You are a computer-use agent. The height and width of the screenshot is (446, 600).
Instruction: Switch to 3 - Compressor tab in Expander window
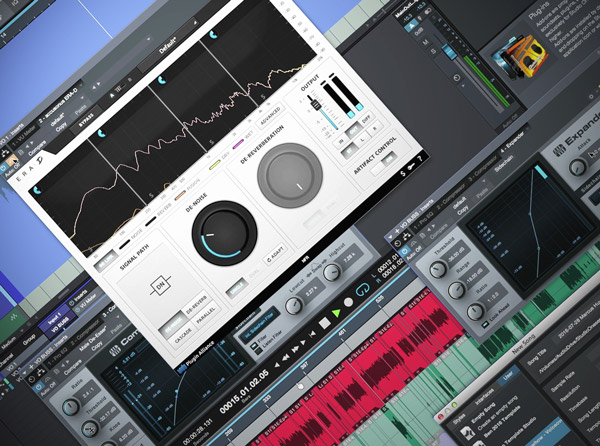484,168
